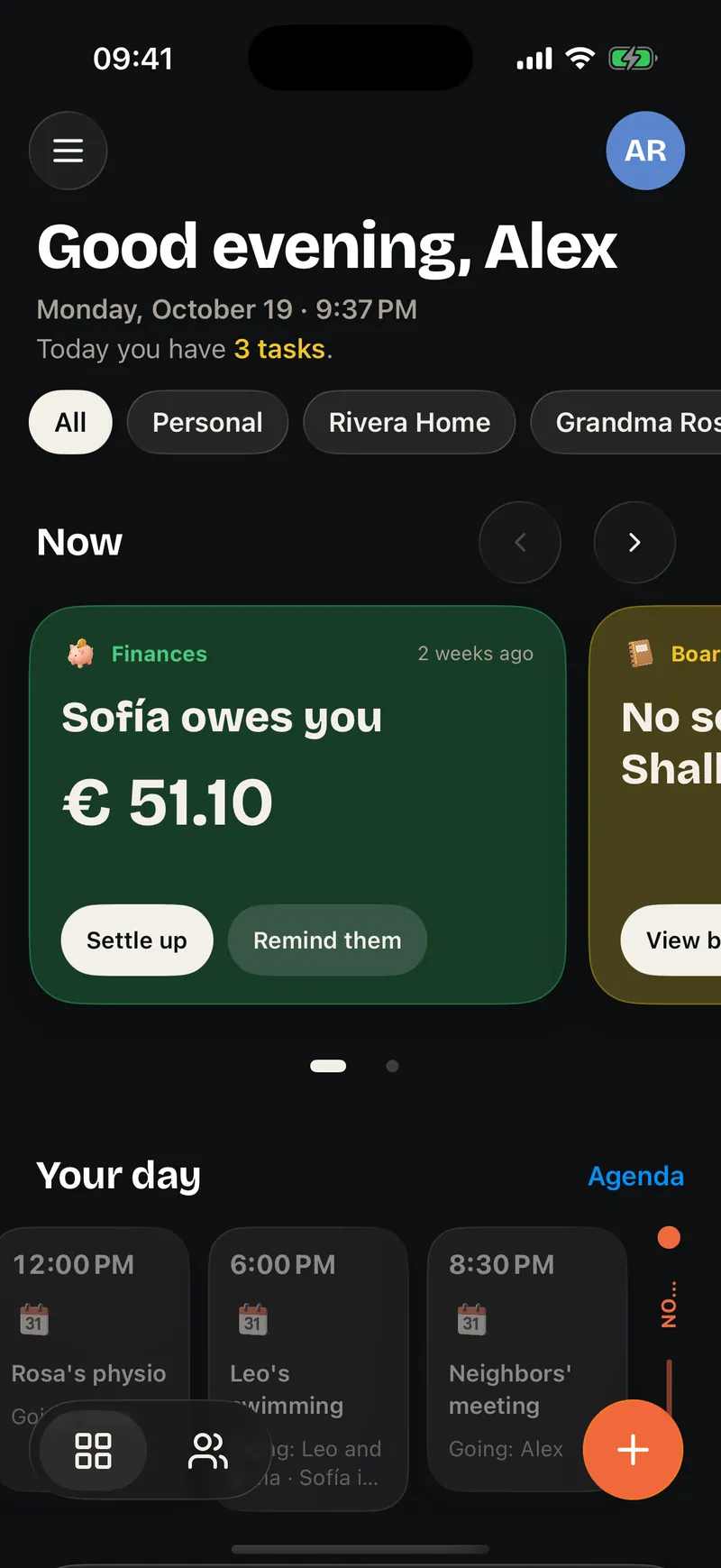Open the AR profile avatar
The height and width of the screenshot is (1568, 721).
(x=645, y=151)
